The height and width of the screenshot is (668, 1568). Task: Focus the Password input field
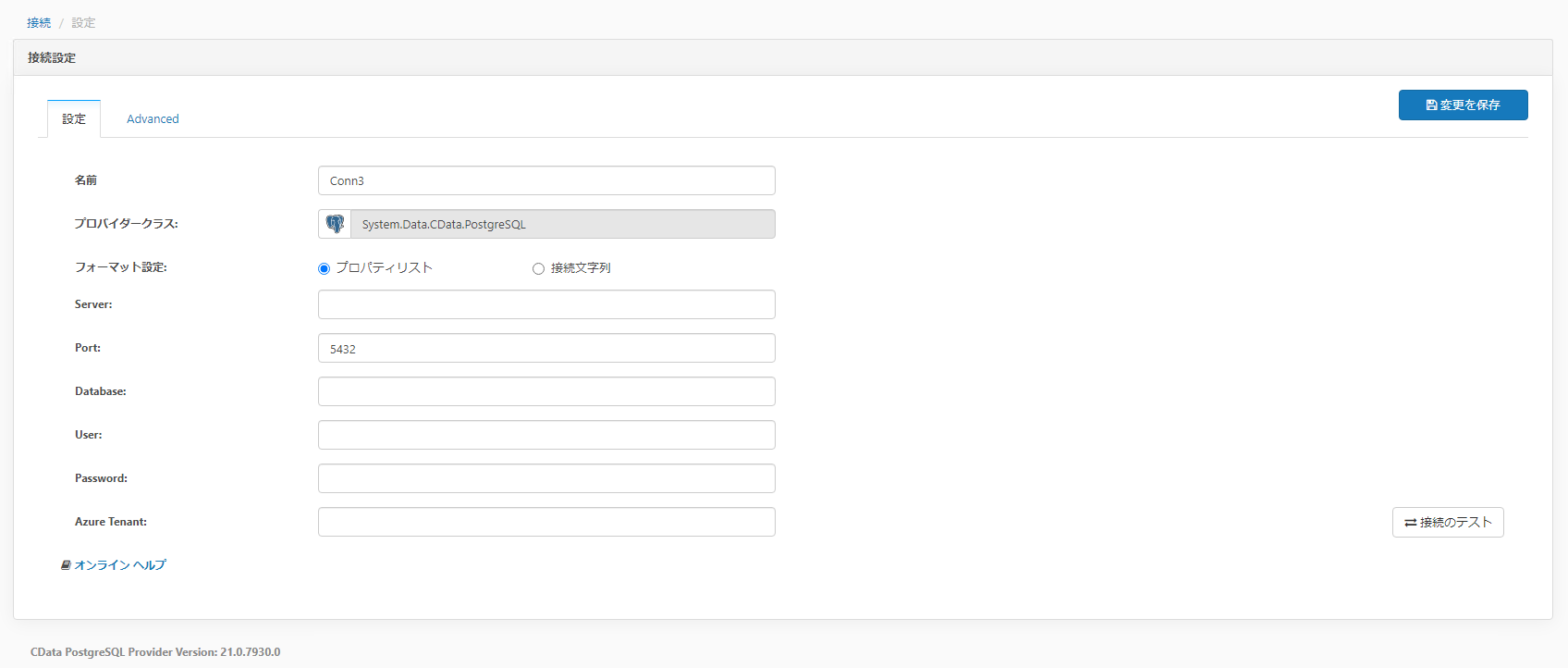point(545,478)
